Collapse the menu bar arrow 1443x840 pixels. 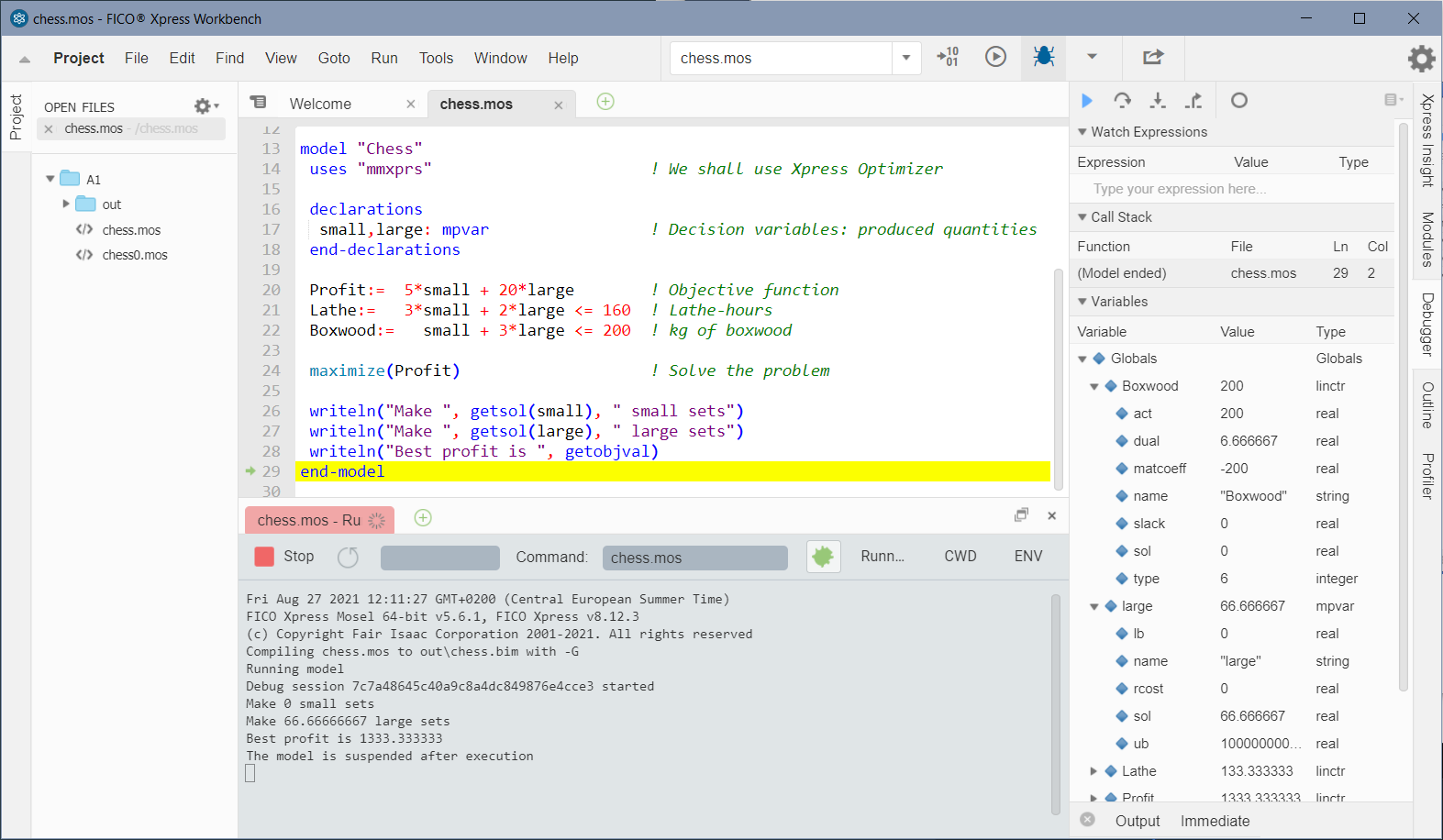tap(25, 60)
